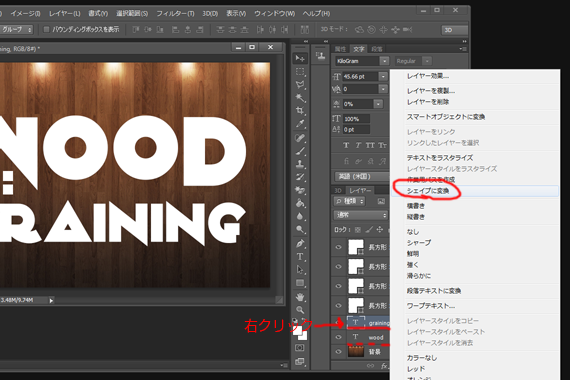Select the Pen tool
Image resolution: width=570 pixels, height=380 pixels.
[300, 243]
